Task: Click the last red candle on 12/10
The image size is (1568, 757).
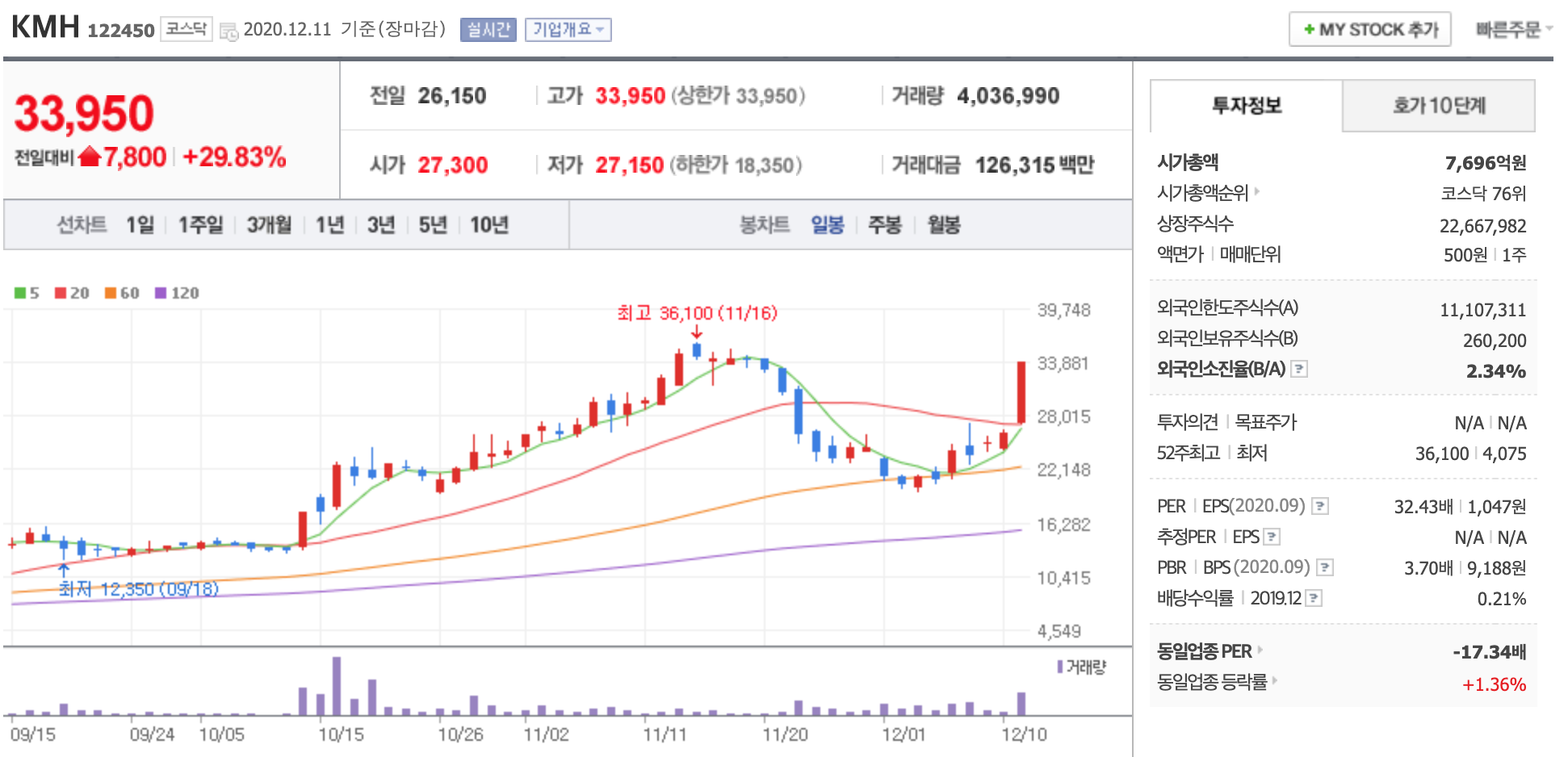Action: pyautogui.click(x=1021, y=392)
